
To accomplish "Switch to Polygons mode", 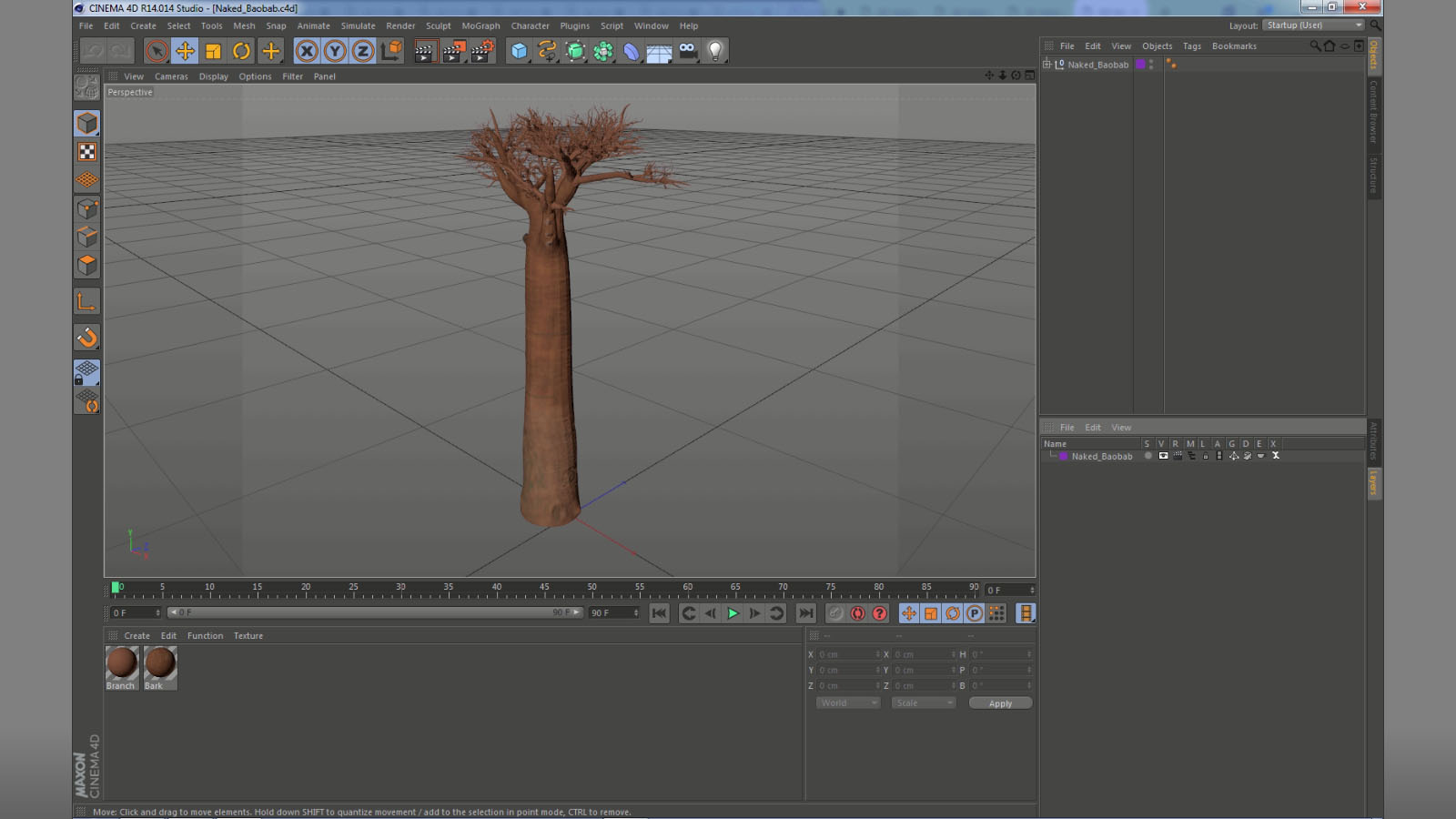I will [87, 265].
